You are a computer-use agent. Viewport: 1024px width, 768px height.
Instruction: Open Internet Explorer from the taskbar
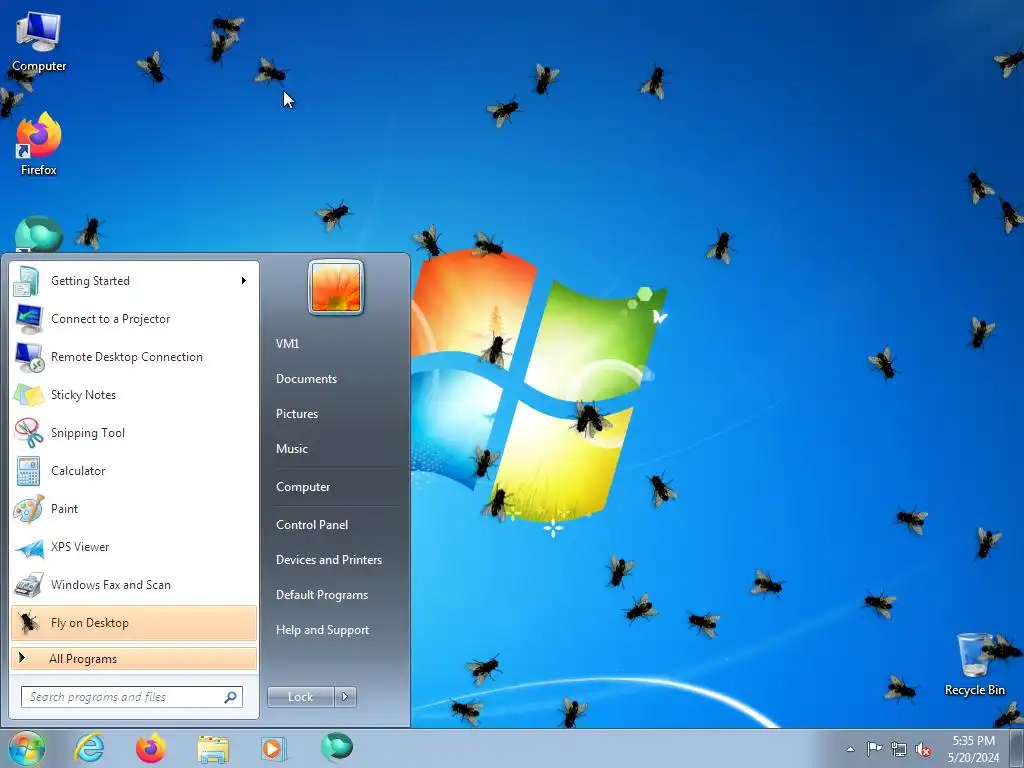click(89, 748)
